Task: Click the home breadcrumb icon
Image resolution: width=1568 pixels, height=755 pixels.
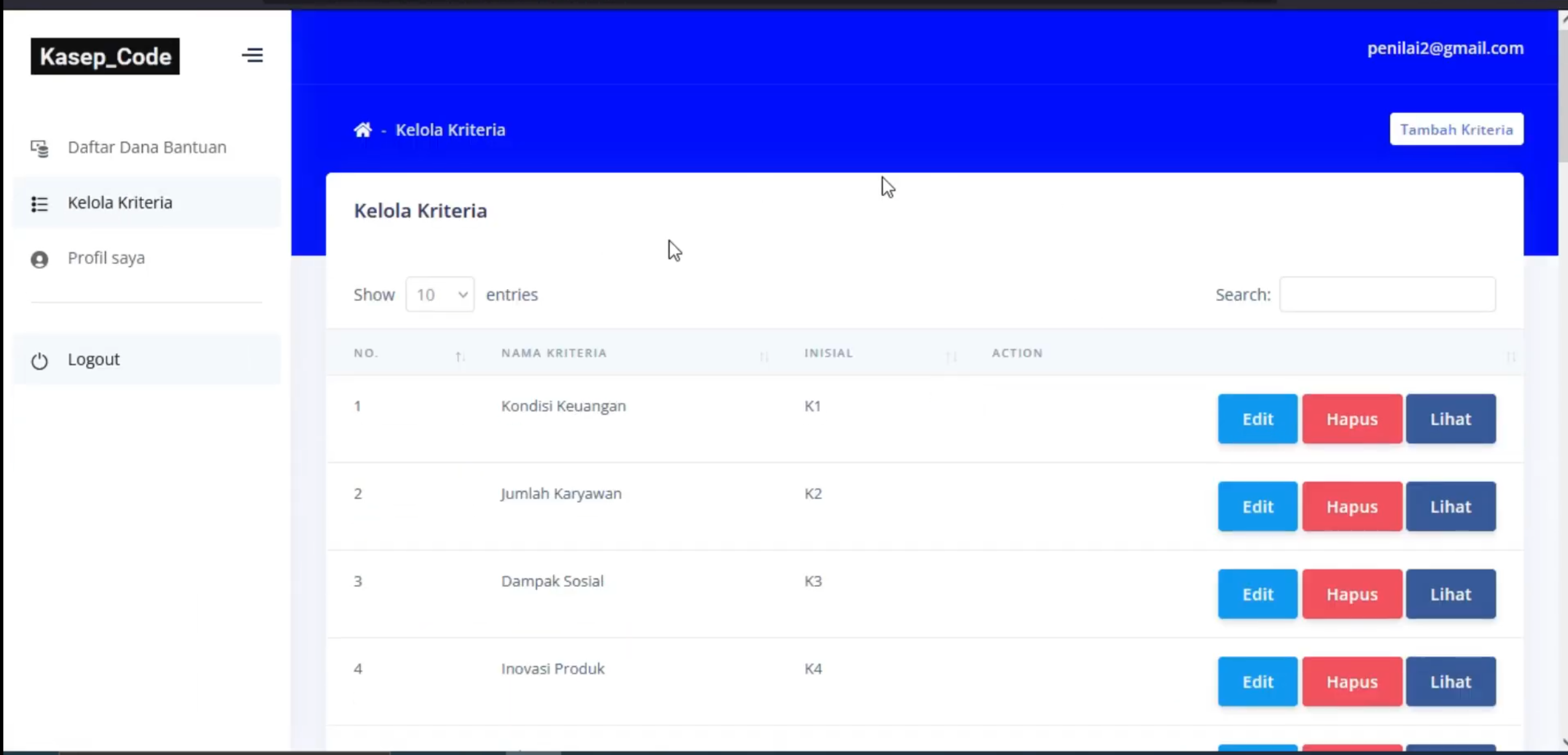Action: pos(362,130)
